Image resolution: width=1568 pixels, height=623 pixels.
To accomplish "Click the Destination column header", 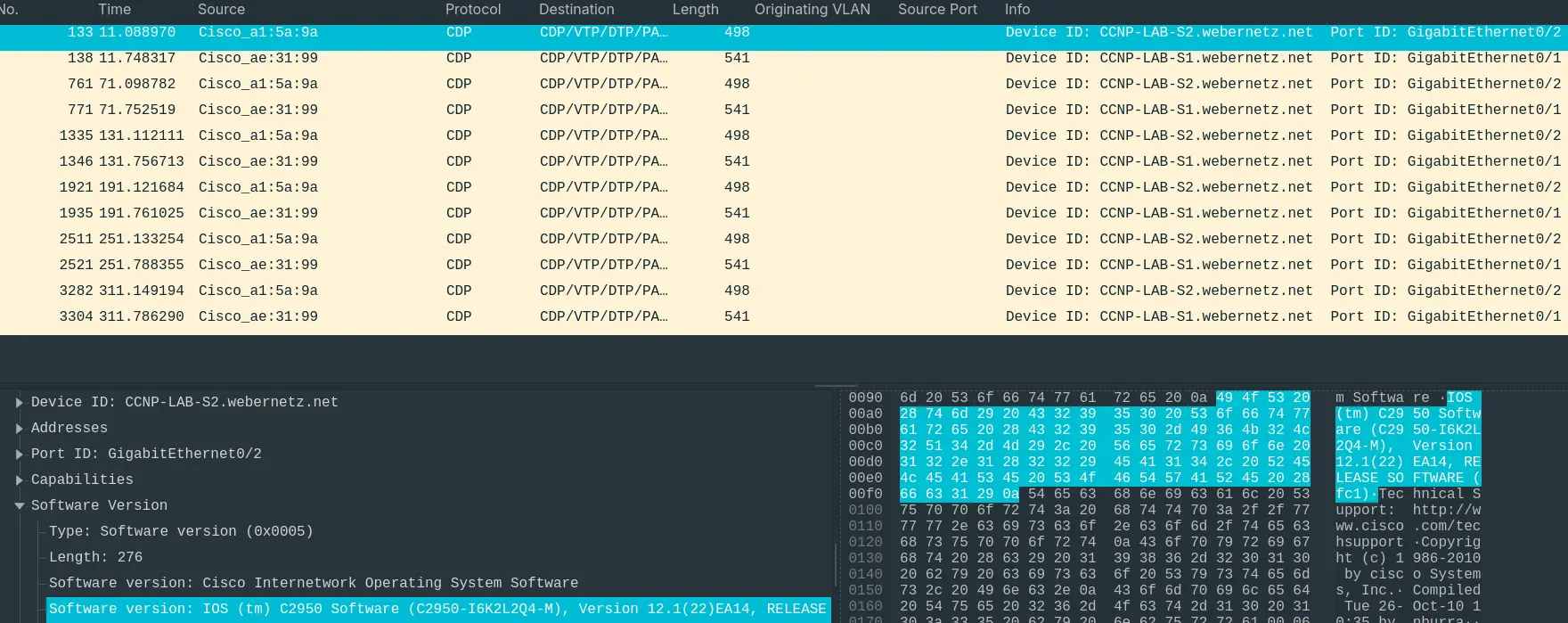I will pyautogui.click(x=576, y=10).
